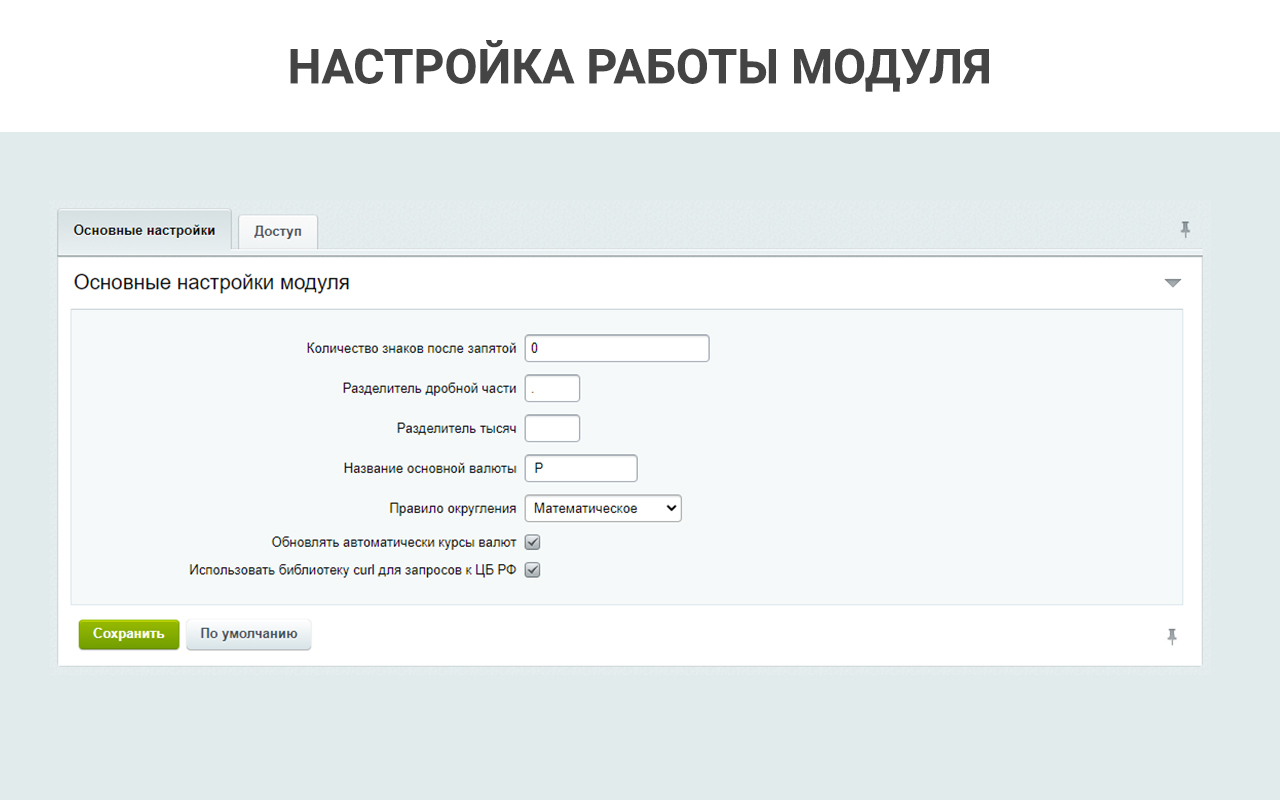Disable the curl library checkbox for ЦБ РФ
The width and height of the screenshot is (1280, 800).
click(533, 570)
